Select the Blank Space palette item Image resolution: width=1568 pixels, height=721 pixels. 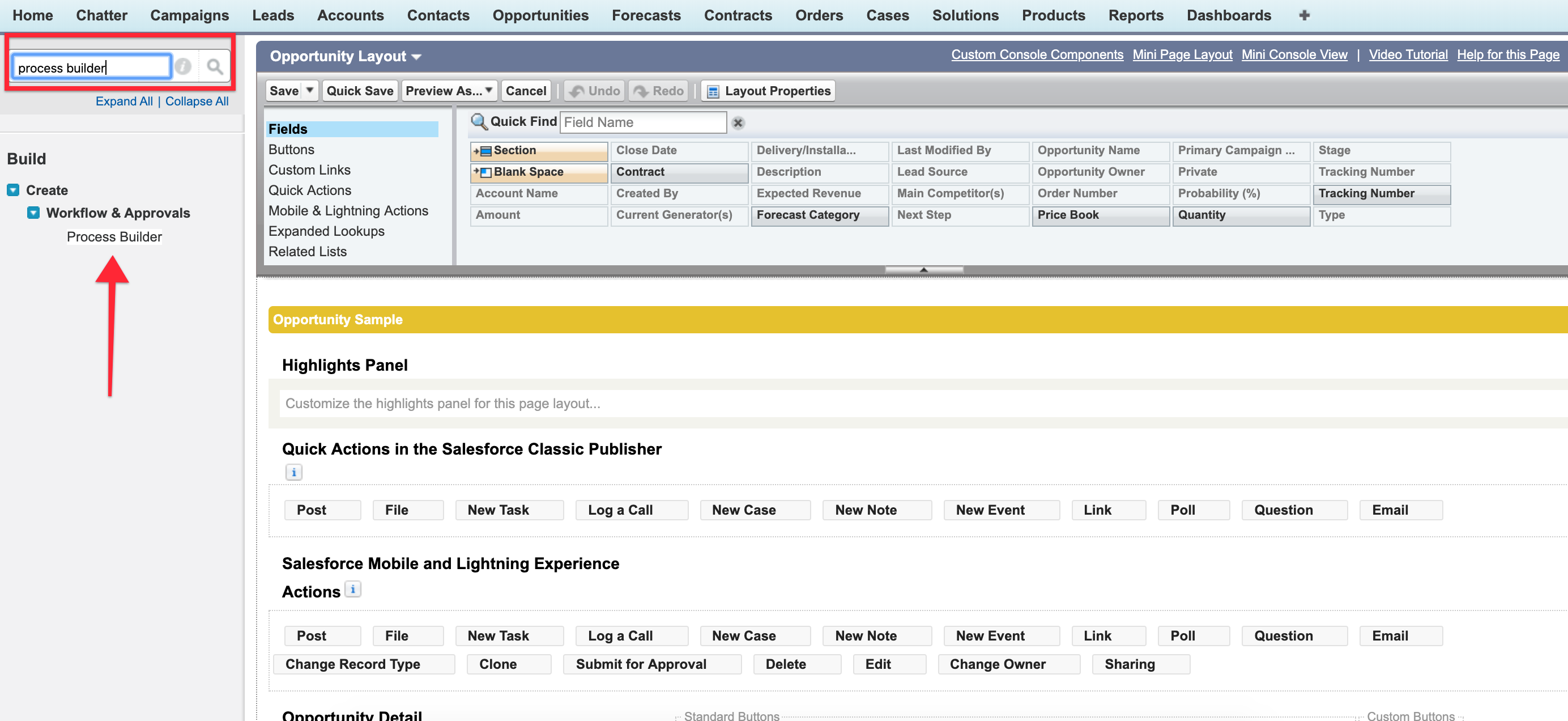pos(539,172)
